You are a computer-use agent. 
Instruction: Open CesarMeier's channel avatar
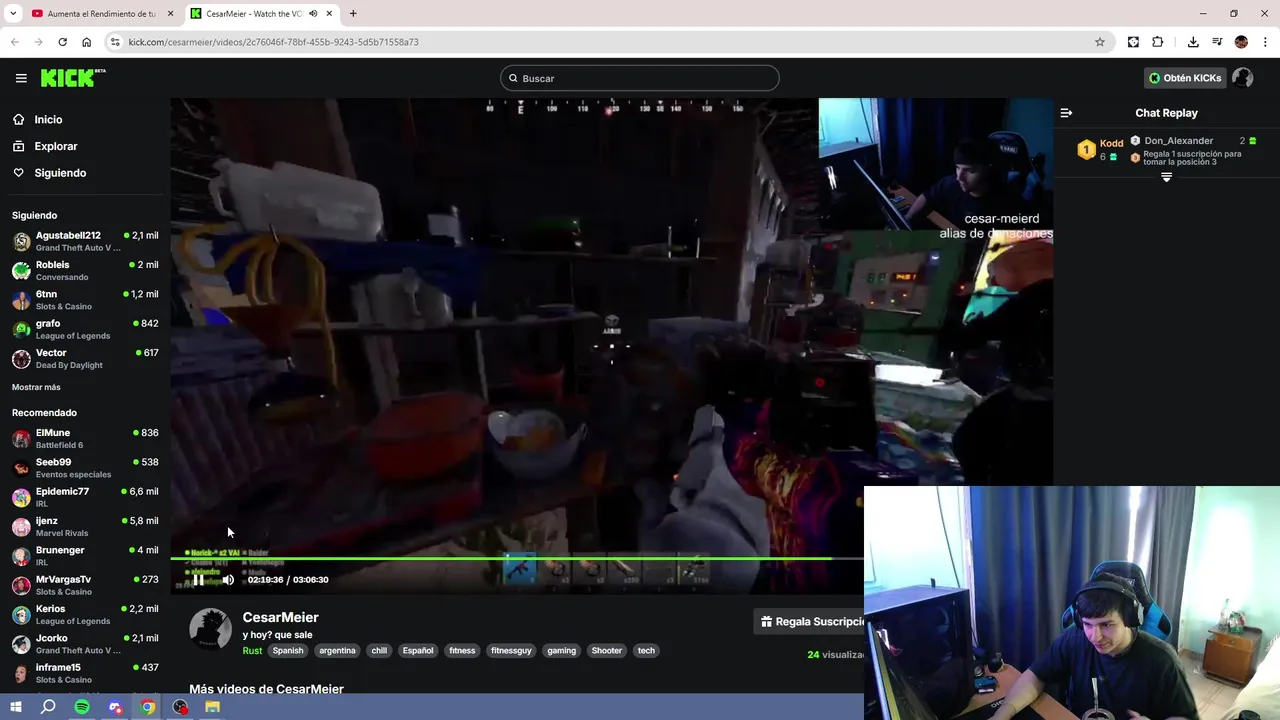tap(210, 629)
